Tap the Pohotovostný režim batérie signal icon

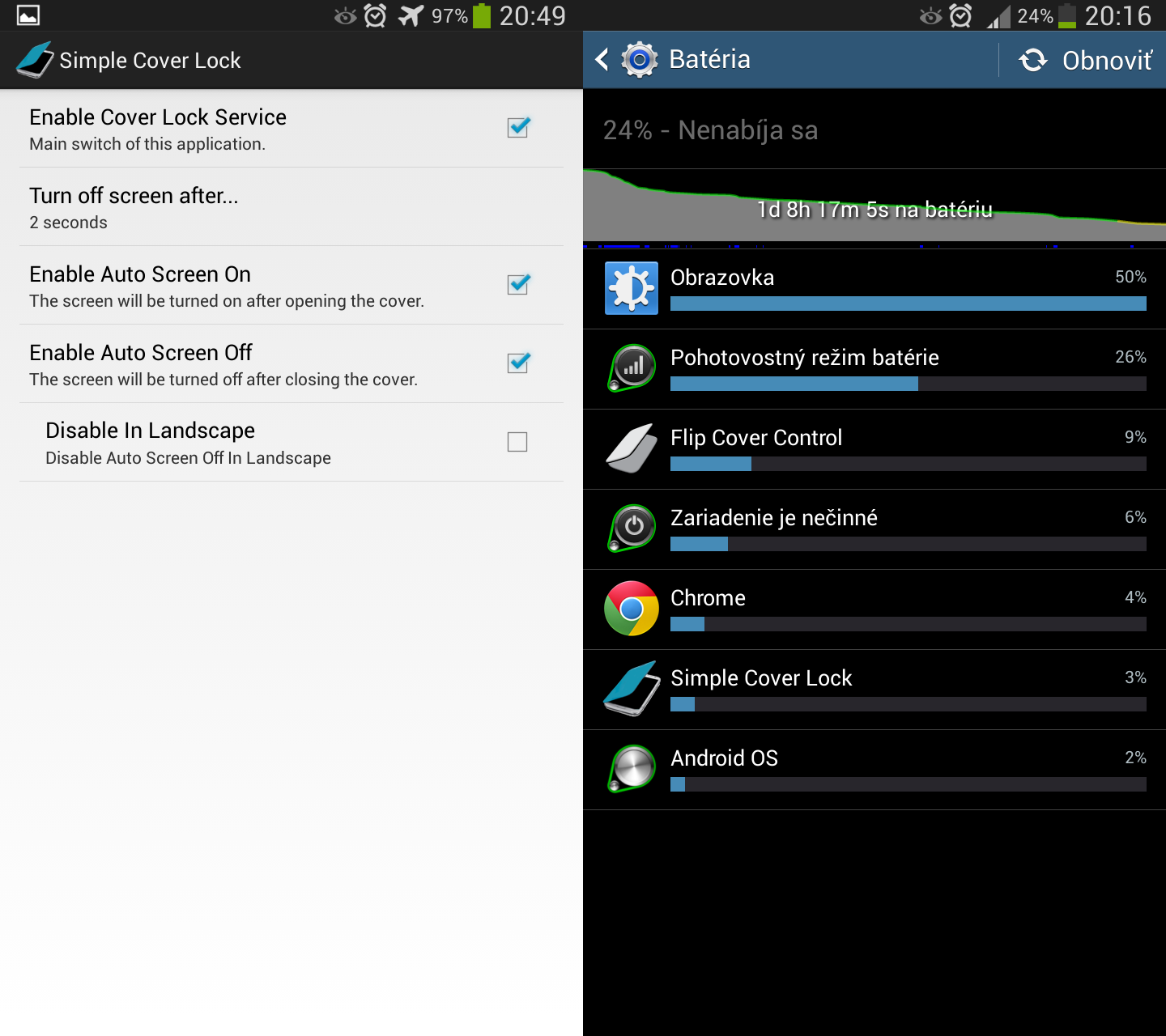[632, 368]
